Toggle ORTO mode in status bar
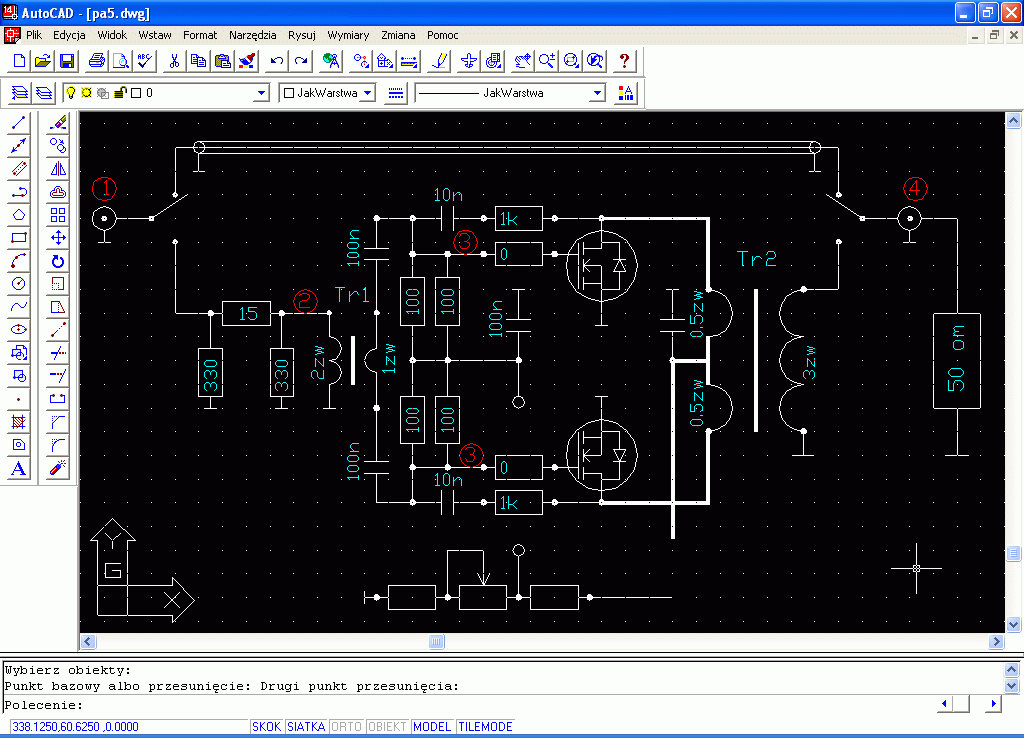 pos(346,727)
